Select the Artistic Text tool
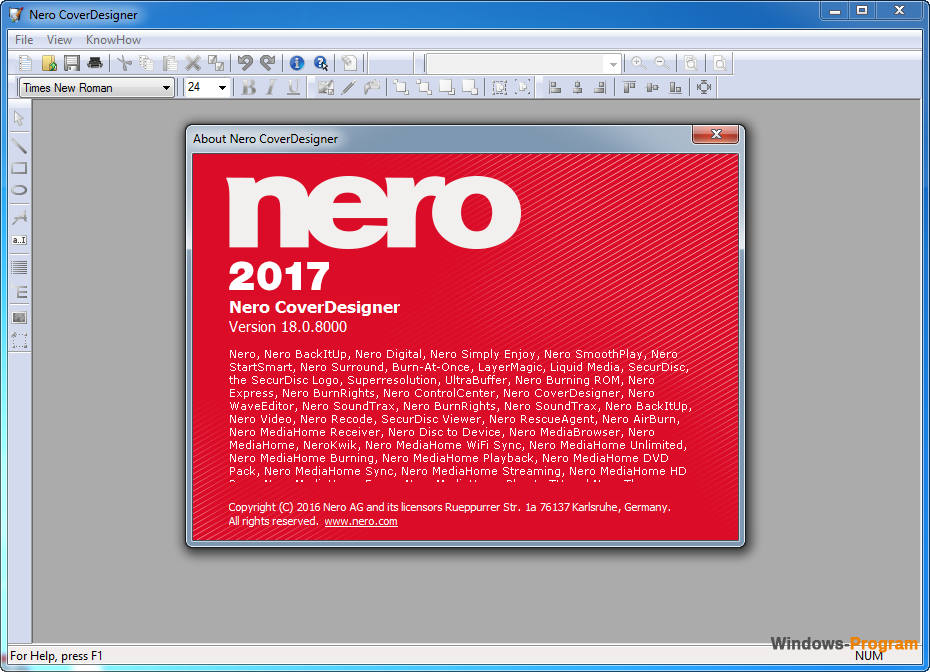This screenshot has height=672, width=930. click(19, 217)
